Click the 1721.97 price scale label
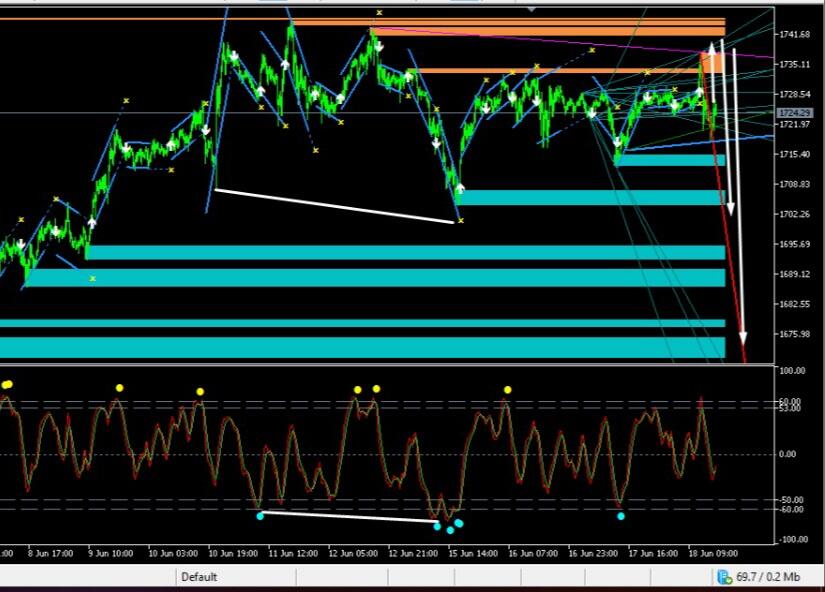825x592 pixels. [x=795, y=124]
